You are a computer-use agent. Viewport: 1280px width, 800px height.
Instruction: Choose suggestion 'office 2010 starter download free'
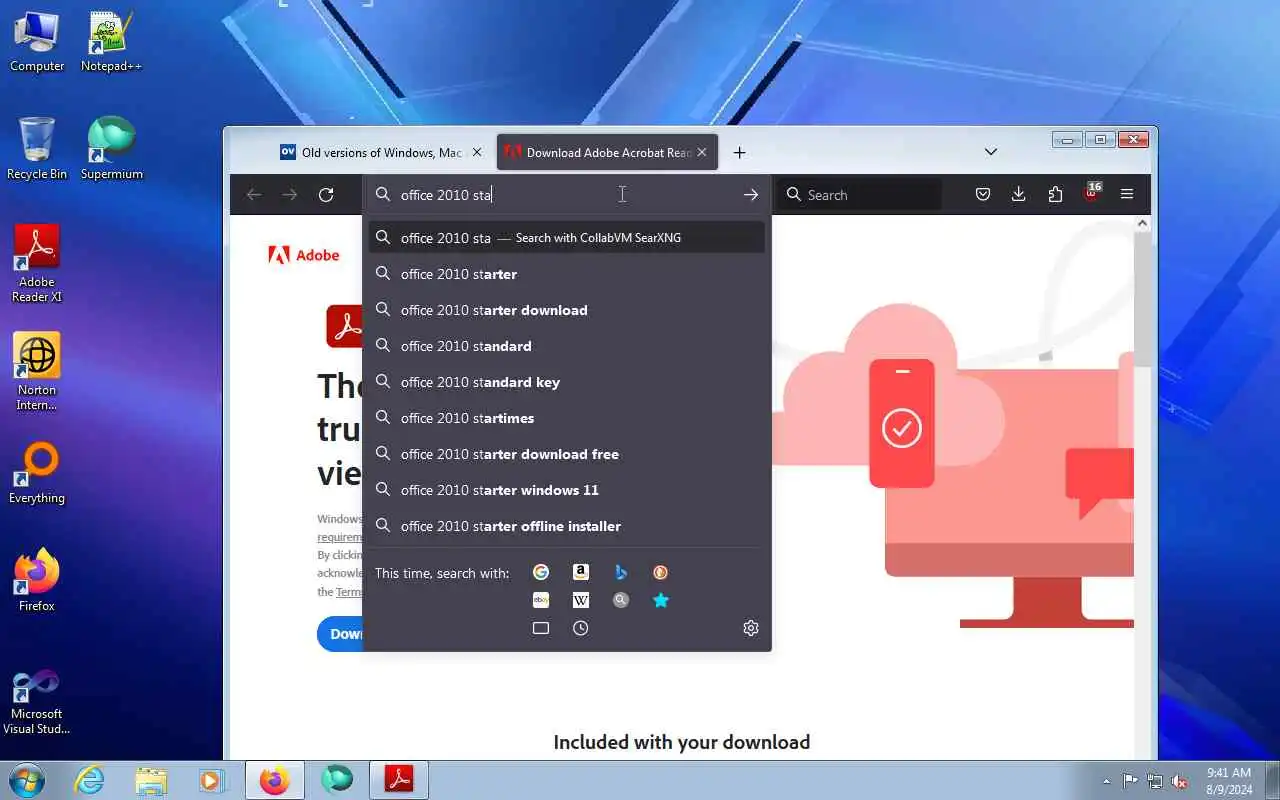coord(567,454)
